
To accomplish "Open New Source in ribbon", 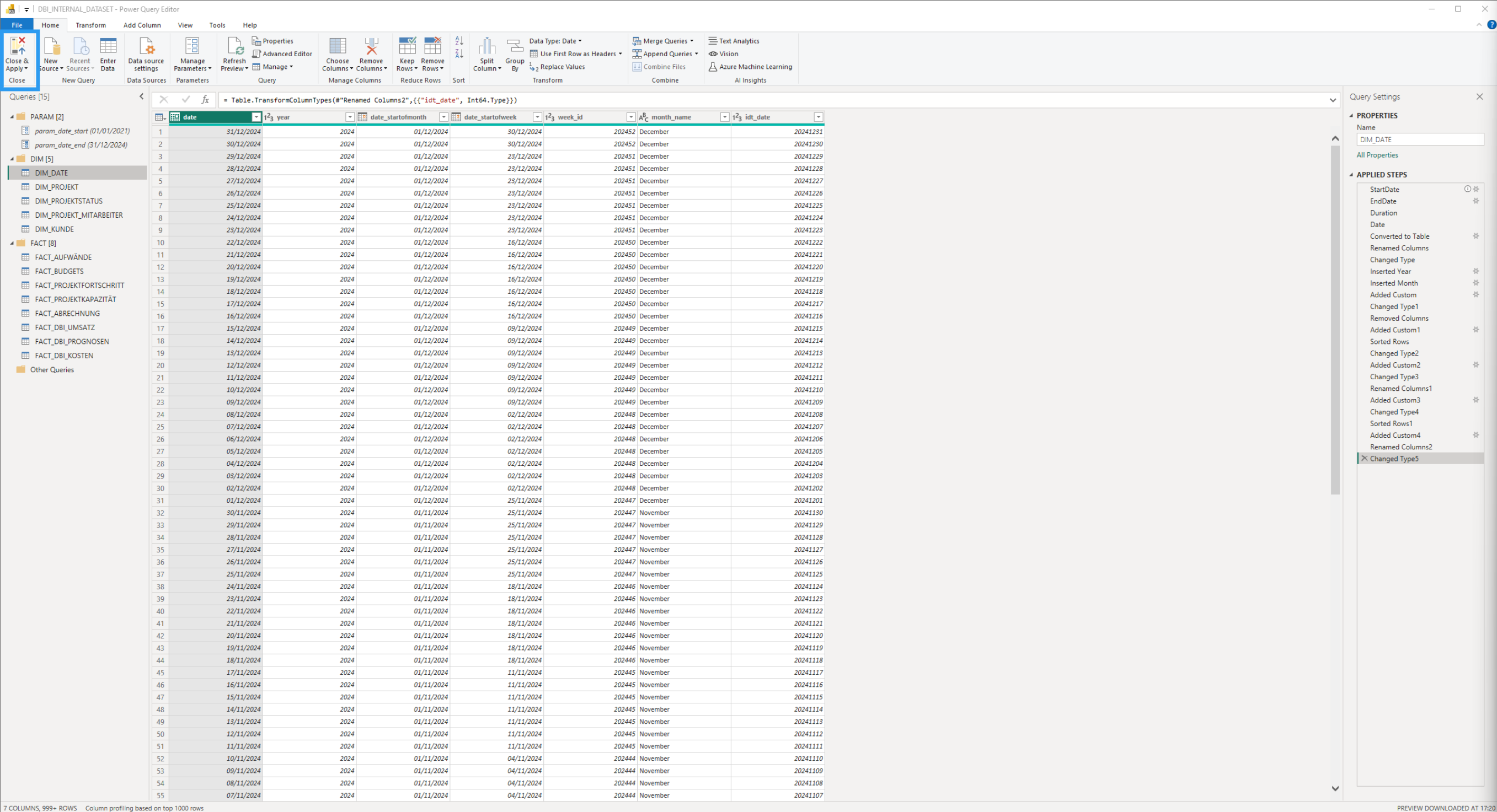I will (51, 55).
